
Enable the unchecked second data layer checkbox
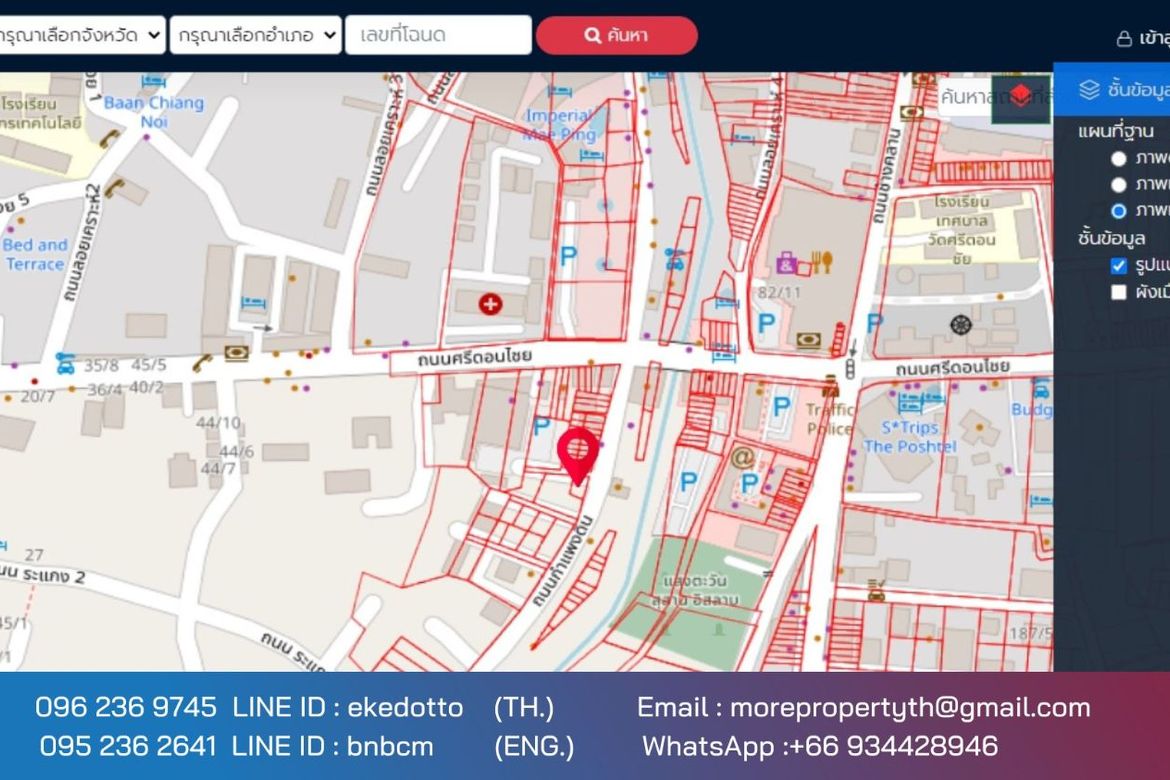click(1119, 292)
